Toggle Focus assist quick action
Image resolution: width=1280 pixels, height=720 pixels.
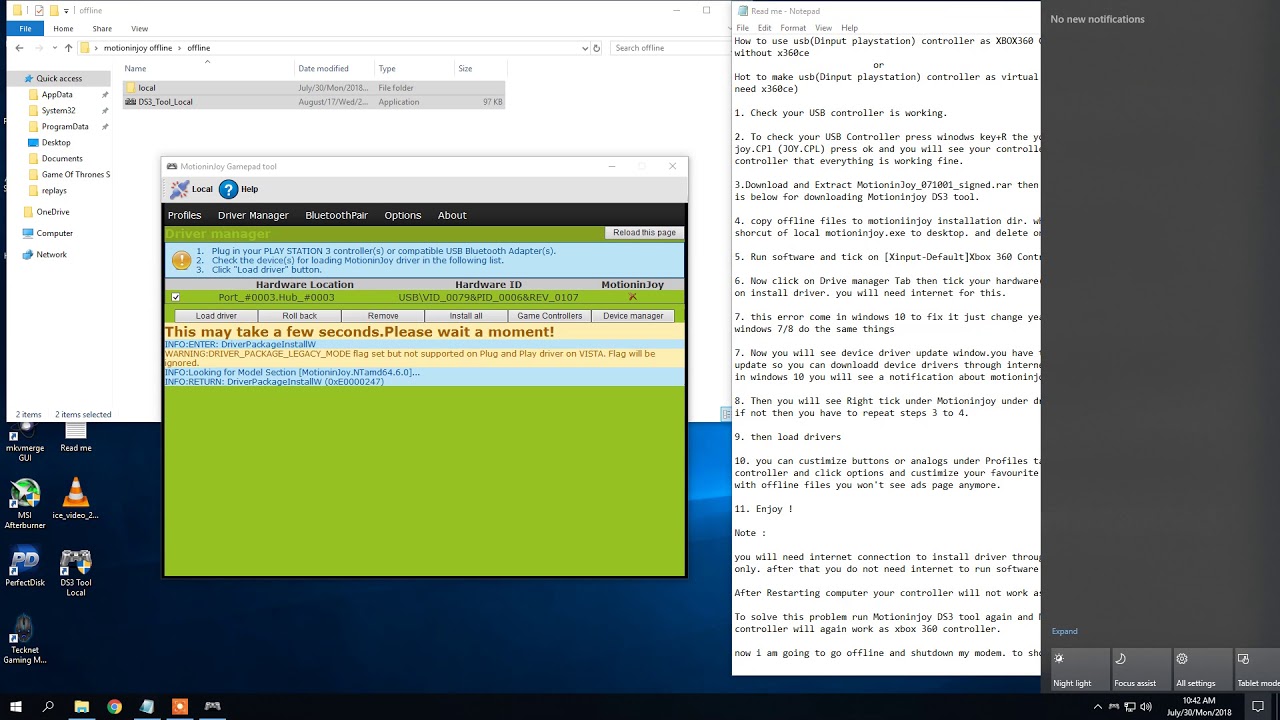(x=1141, y=669)
